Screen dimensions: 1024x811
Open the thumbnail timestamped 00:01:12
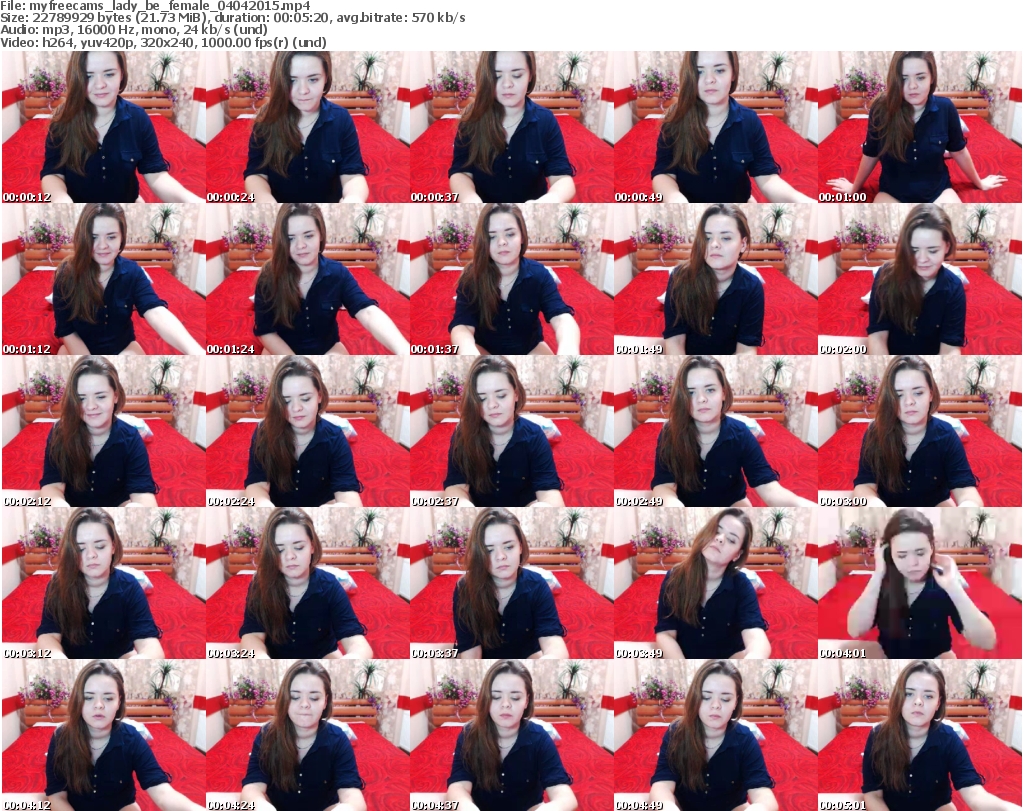coord(104,279)
